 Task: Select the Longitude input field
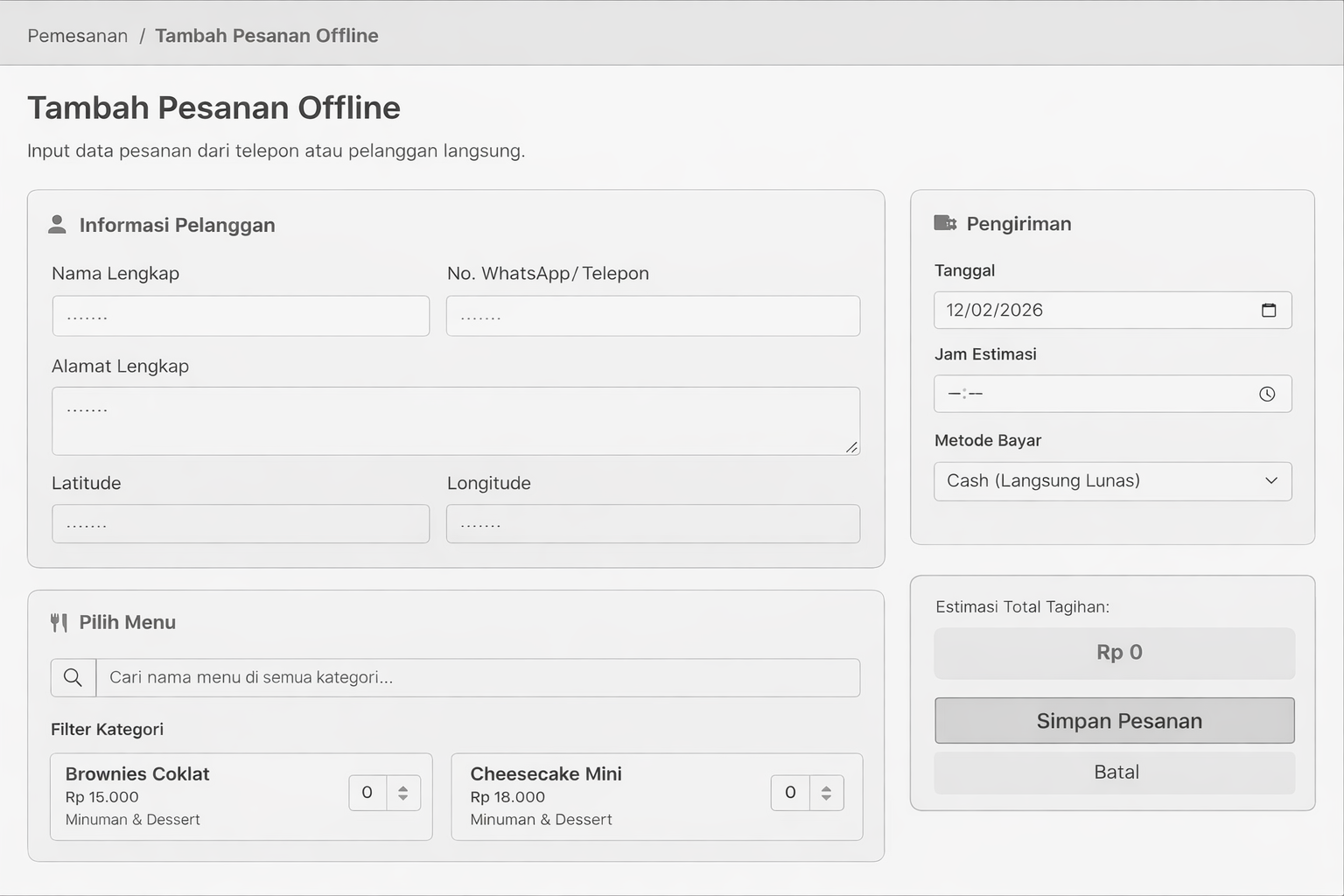click(x=653, y=524)
